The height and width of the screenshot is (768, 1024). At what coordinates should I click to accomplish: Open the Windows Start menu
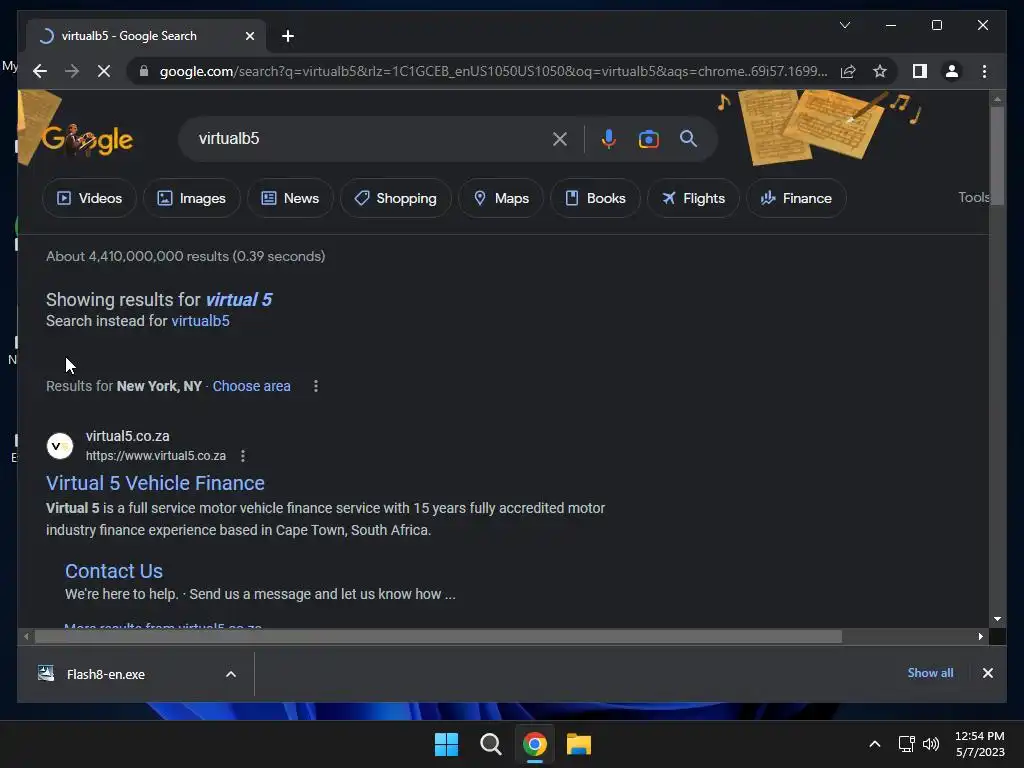pyautogui.click(x=447, y=744)
